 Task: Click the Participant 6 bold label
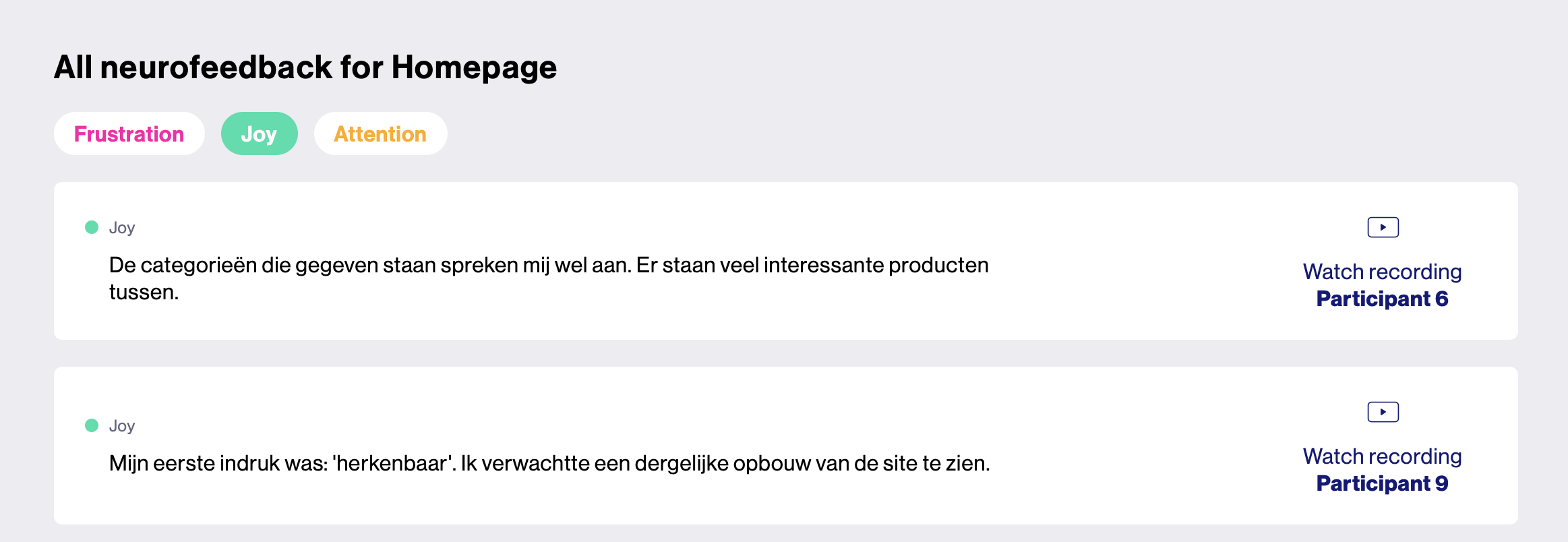tap(1382, 299)
